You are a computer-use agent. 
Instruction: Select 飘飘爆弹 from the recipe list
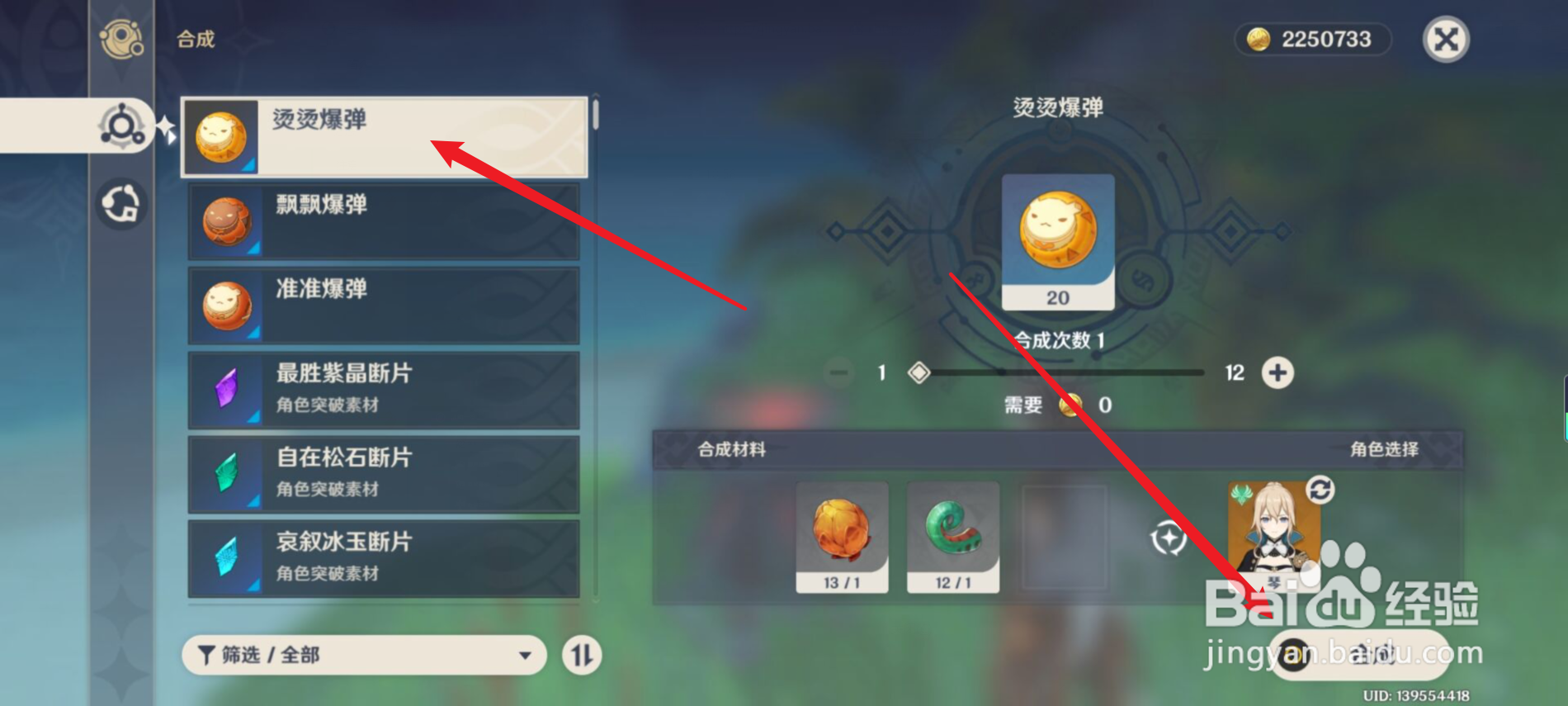[384, 221]
